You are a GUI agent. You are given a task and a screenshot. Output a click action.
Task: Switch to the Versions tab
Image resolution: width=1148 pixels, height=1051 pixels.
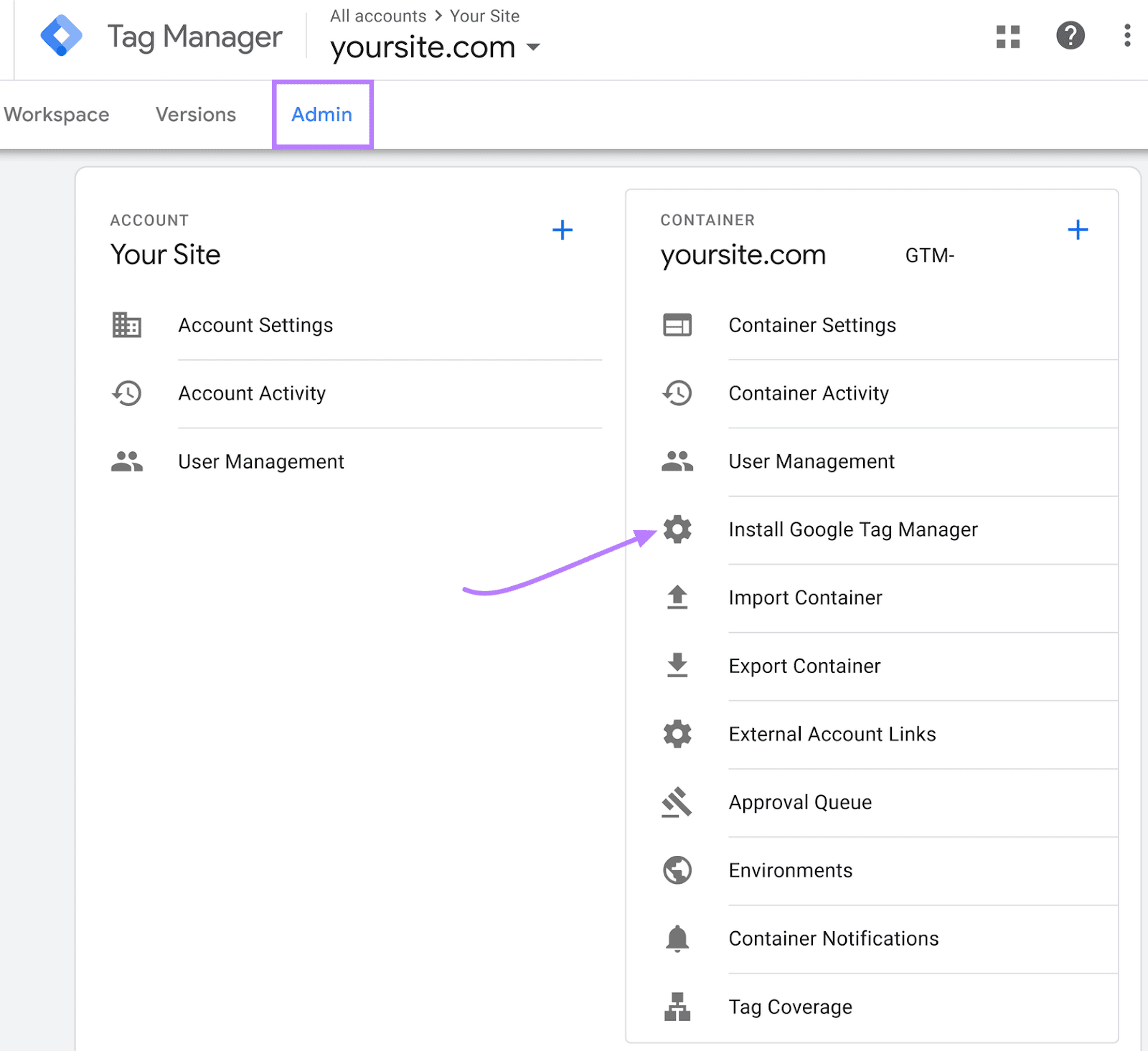195,115
